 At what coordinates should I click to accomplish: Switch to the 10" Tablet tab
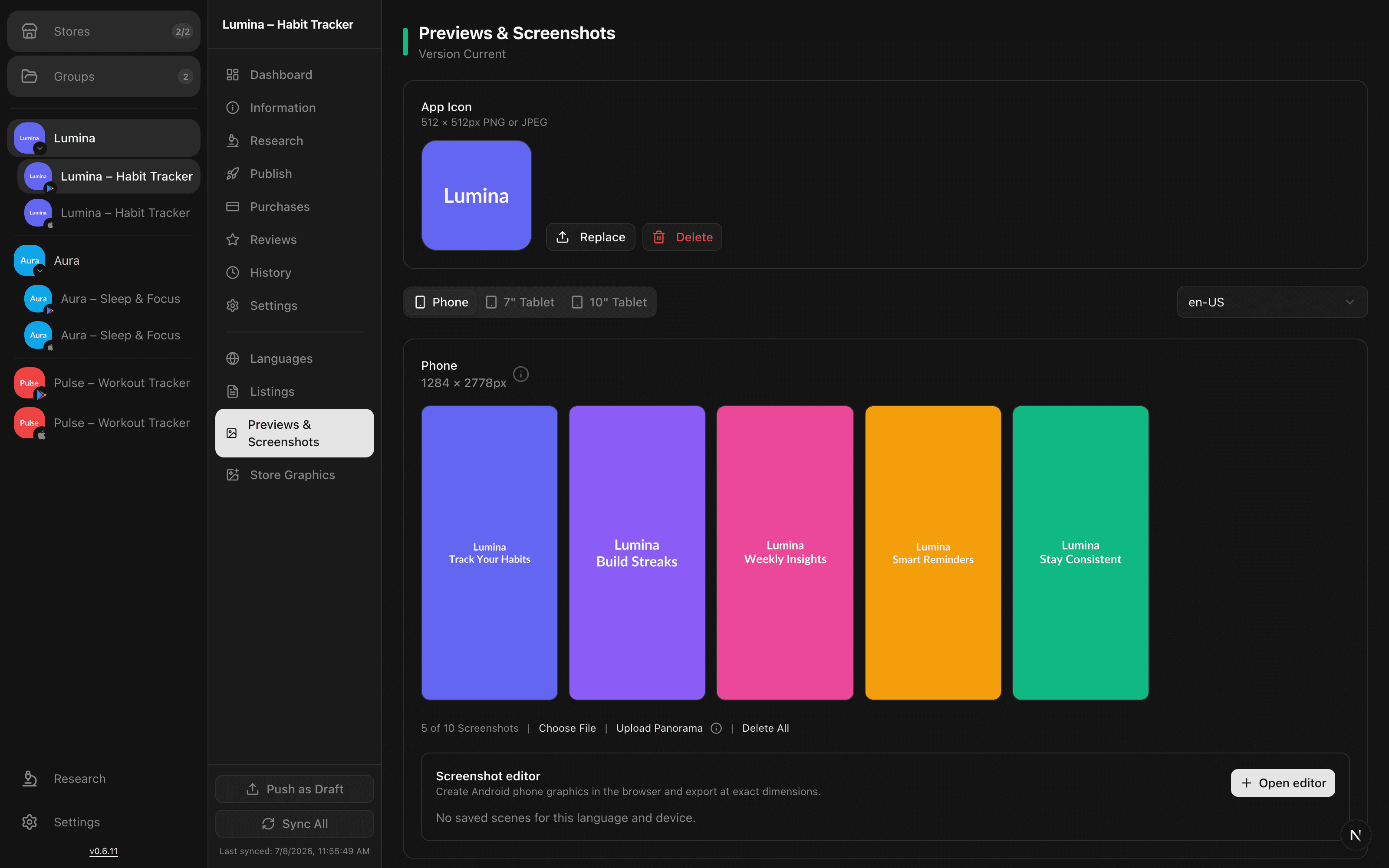pyautogui.click(x=609, y=302)
